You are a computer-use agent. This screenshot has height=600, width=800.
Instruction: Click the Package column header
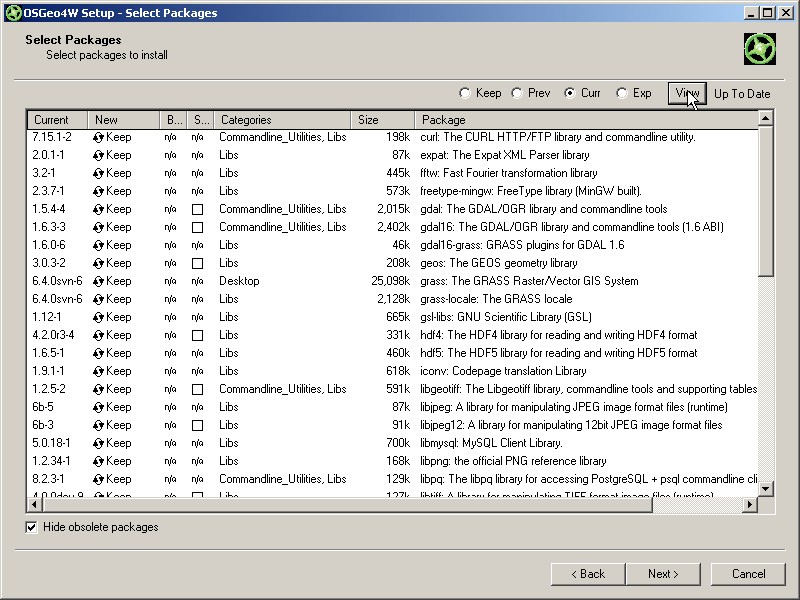click(x=587, y=120)
